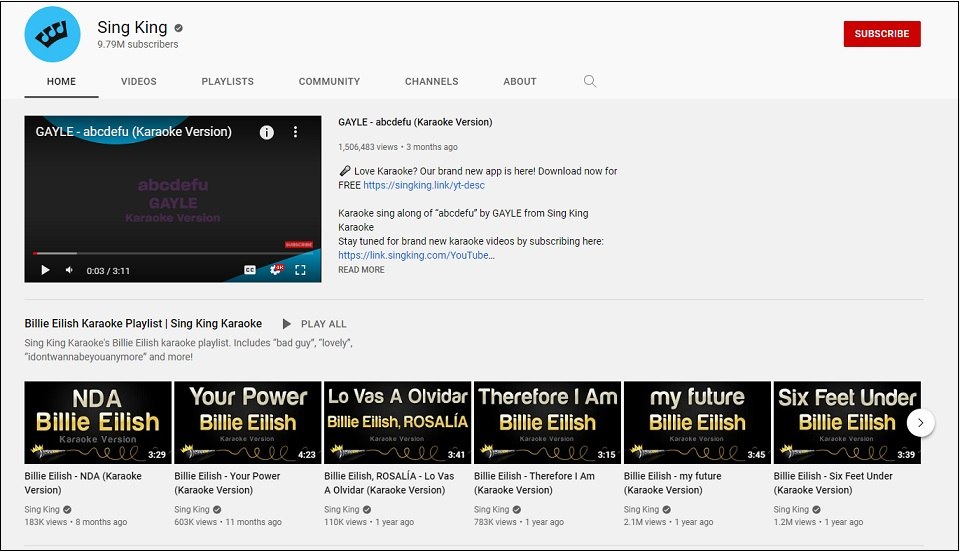
Task: Click title Billie Eilish, ROSALÍA - Lo Vas A Olvidar
Action: pyautogui.click(x=389, y=483)
